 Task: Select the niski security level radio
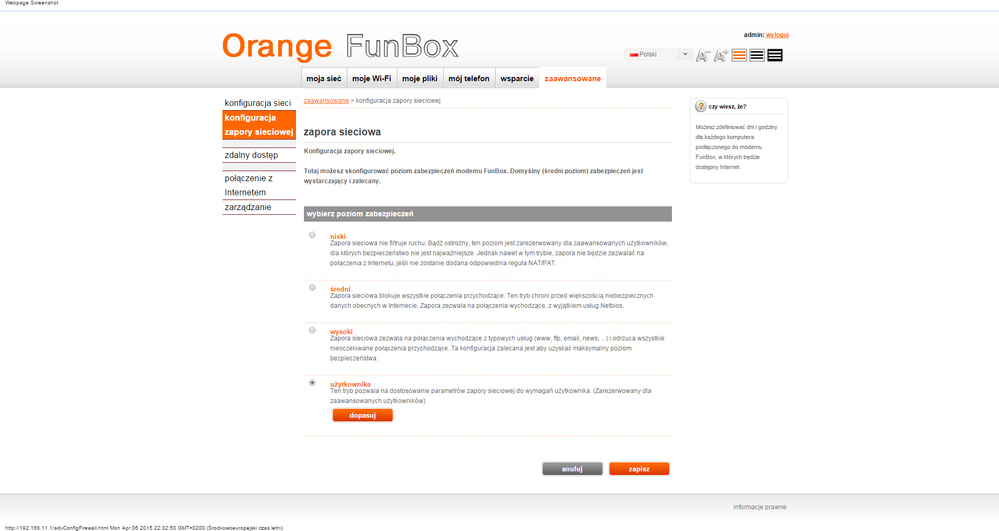(312, 235)
